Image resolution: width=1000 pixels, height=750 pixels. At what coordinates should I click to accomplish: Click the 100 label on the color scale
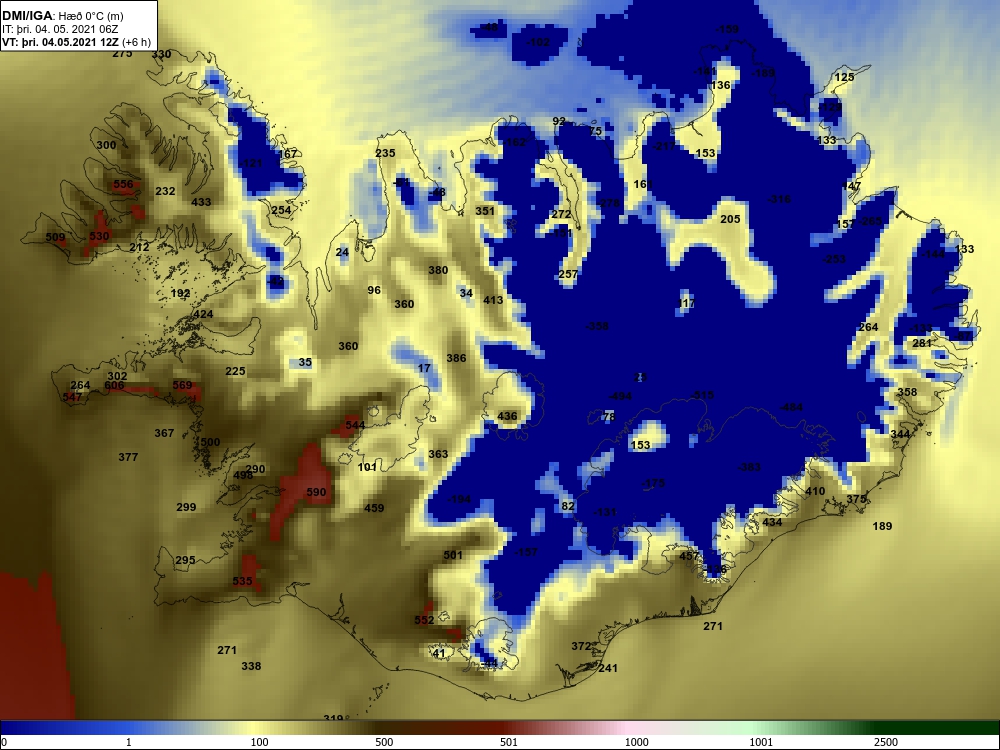[260, 742]
